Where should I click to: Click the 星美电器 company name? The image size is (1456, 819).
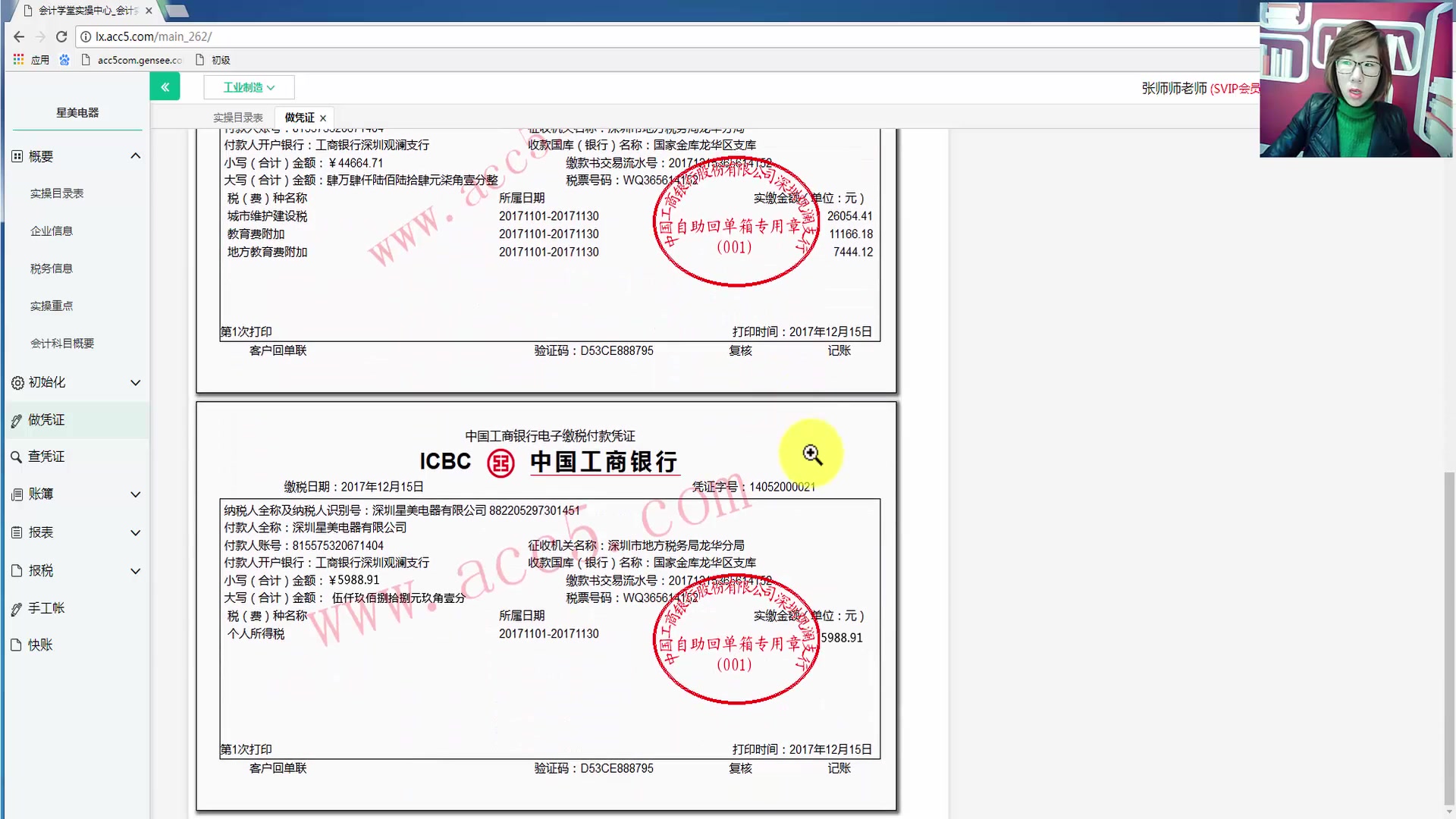(x=77, y=112)
